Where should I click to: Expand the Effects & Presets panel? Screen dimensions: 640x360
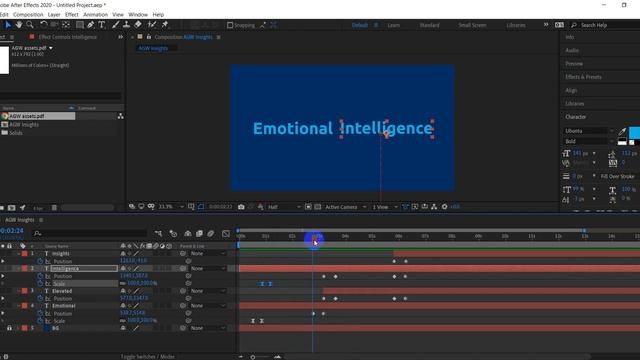tap(583, 77)
